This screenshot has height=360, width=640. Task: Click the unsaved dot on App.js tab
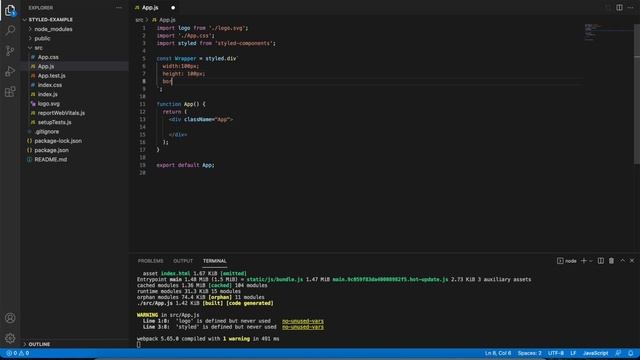(x=173, y=8)
